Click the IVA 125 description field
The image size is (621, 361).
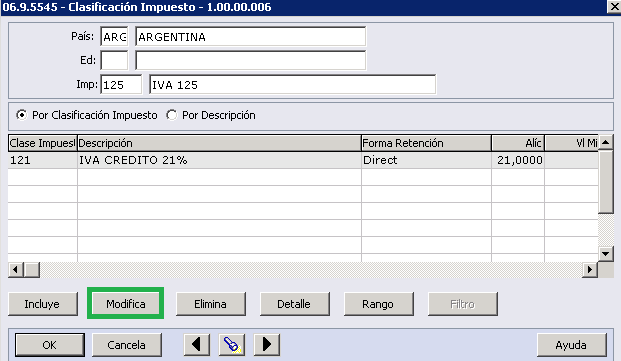click(293, 85)
